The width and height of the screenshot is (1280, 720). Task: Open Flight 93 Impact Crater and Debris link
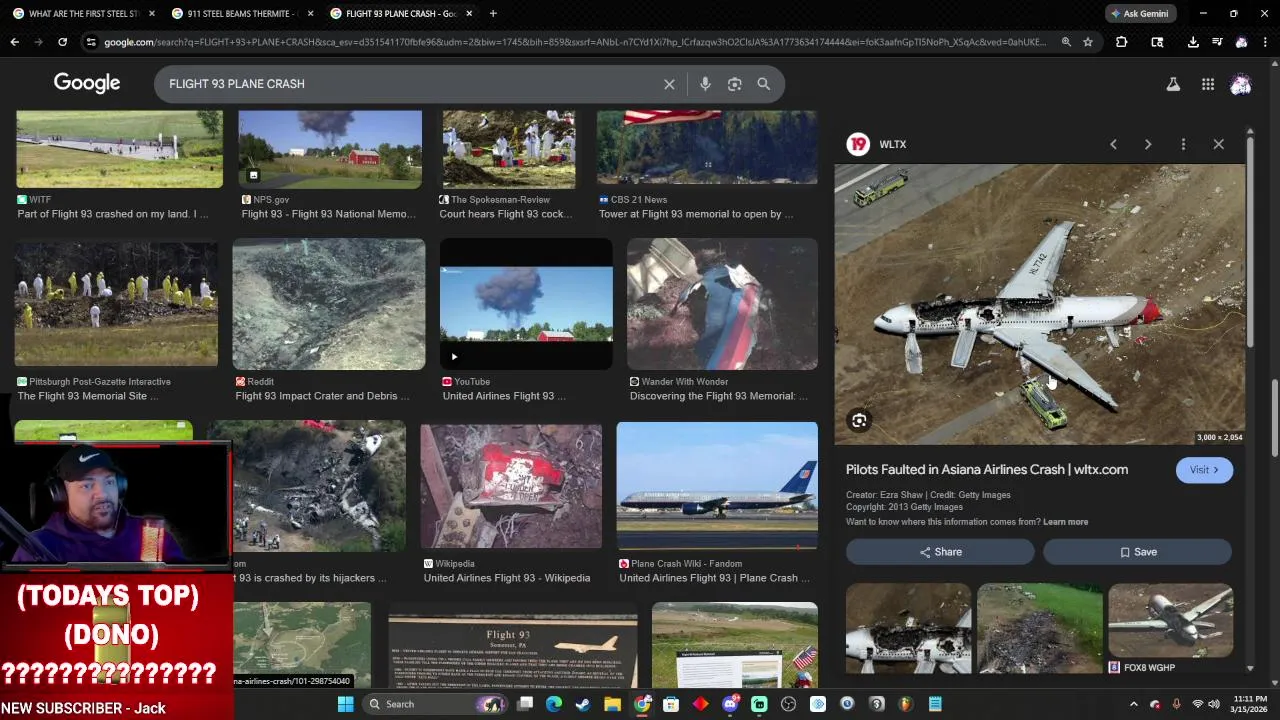coord(322,396)
